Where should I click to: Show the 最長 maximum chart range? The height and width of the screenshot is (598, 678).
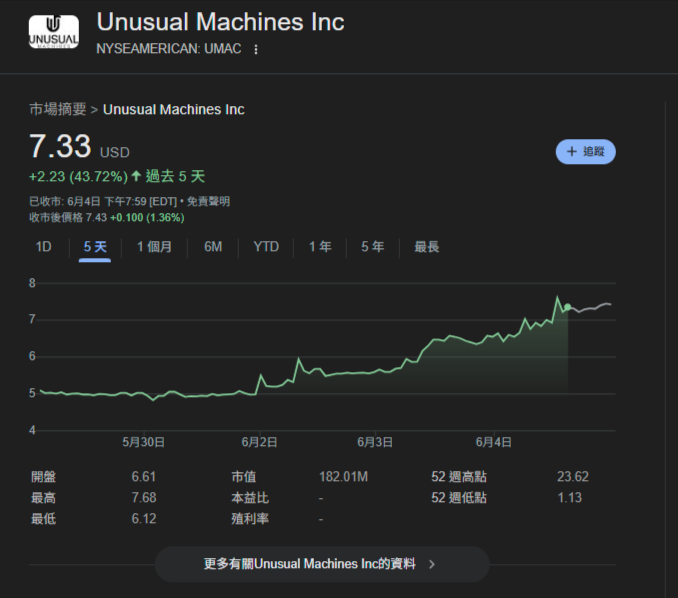coord(427,247)
